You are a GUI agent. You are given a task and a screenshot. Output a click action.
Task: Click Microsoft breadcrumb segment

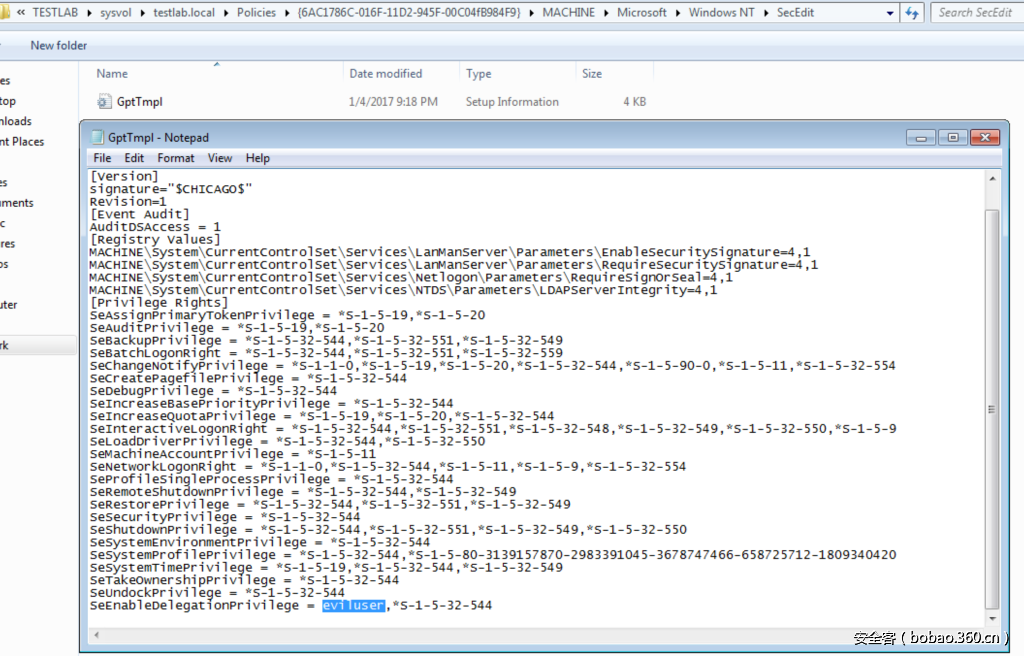point(642,12)
